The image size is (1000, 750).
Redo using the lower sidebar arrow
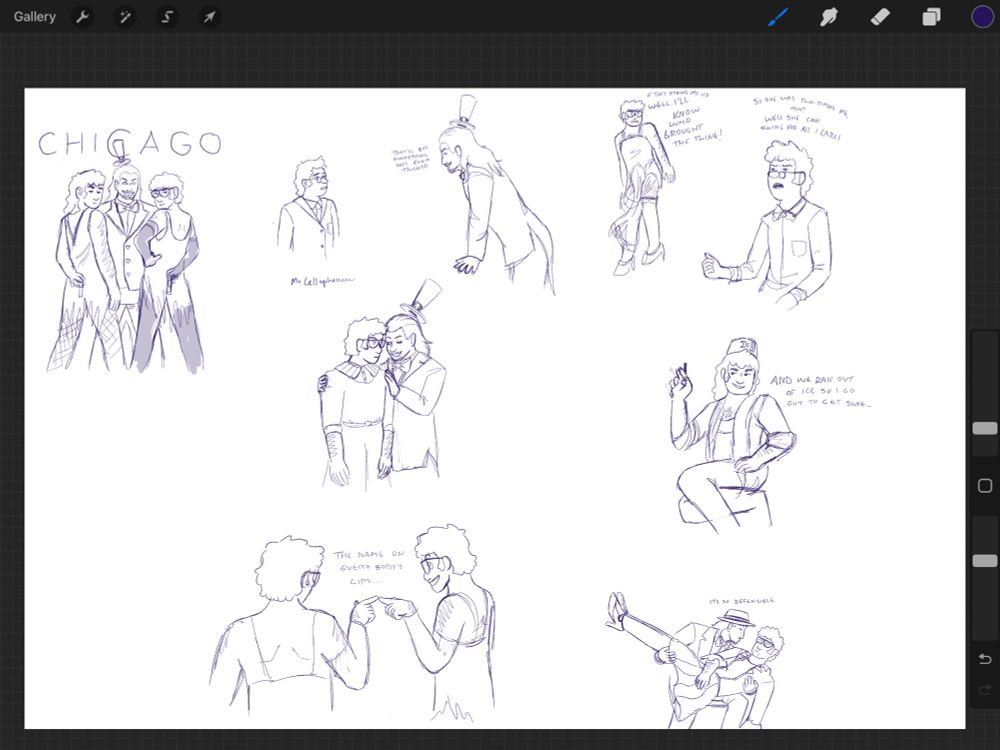pyautogui.click(x=985, y=689)
